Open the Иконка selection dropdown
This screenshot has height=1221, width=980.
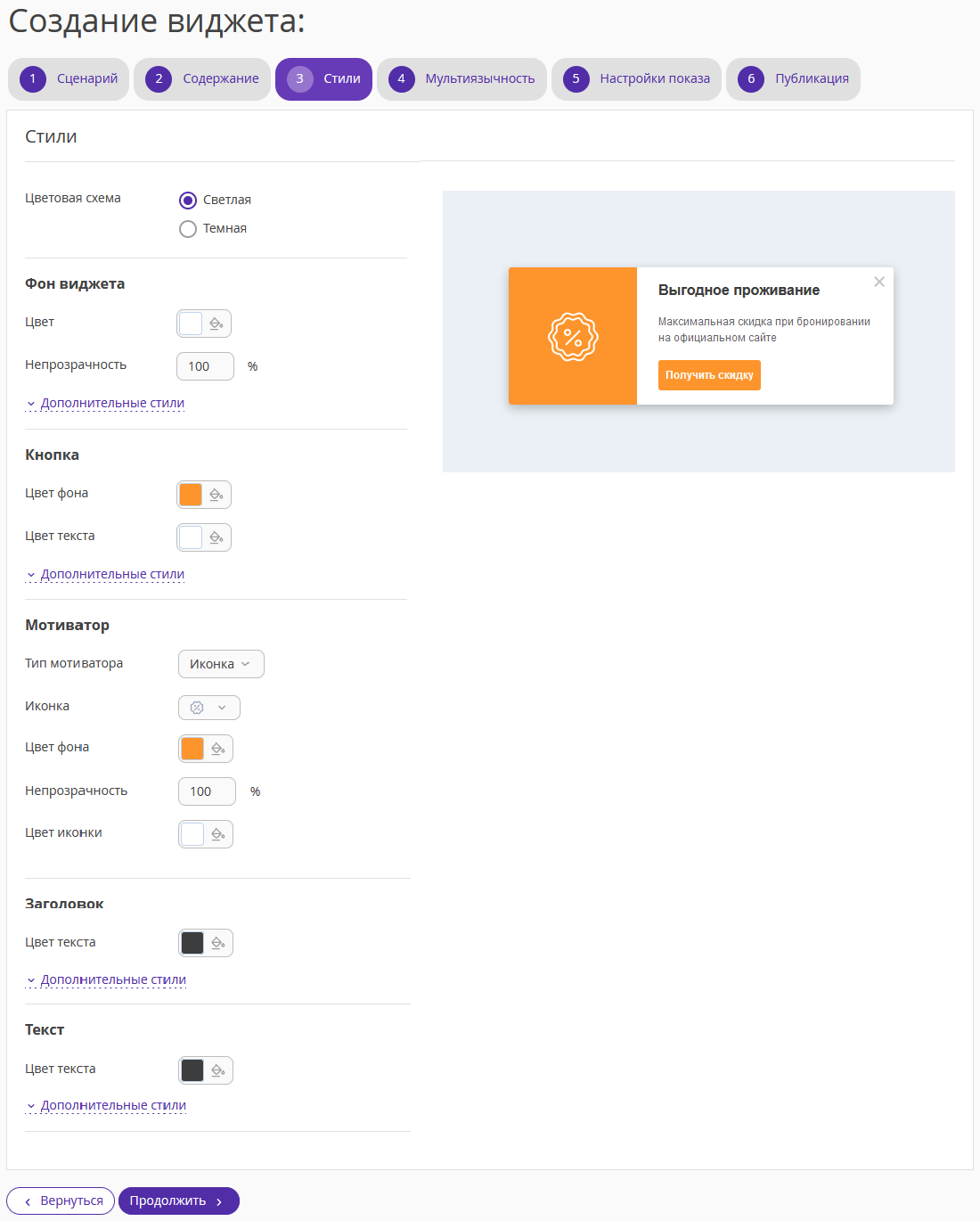(209, 708)
